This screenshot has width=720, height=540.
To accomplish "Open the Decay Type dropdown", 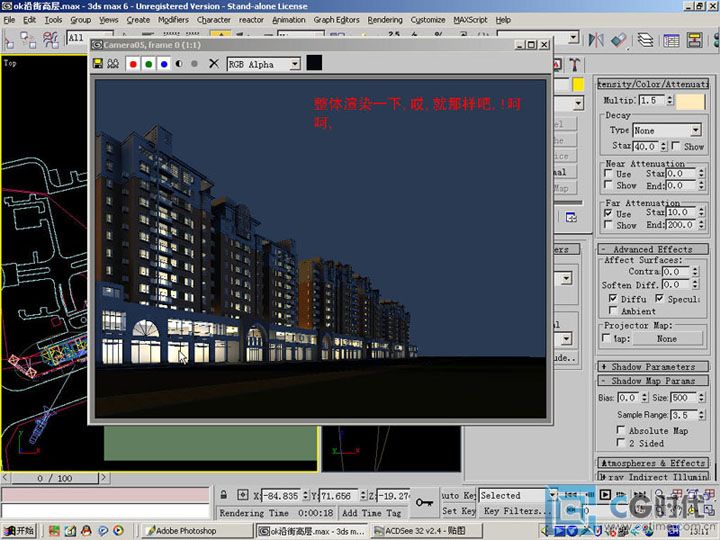I will point(696,130).
